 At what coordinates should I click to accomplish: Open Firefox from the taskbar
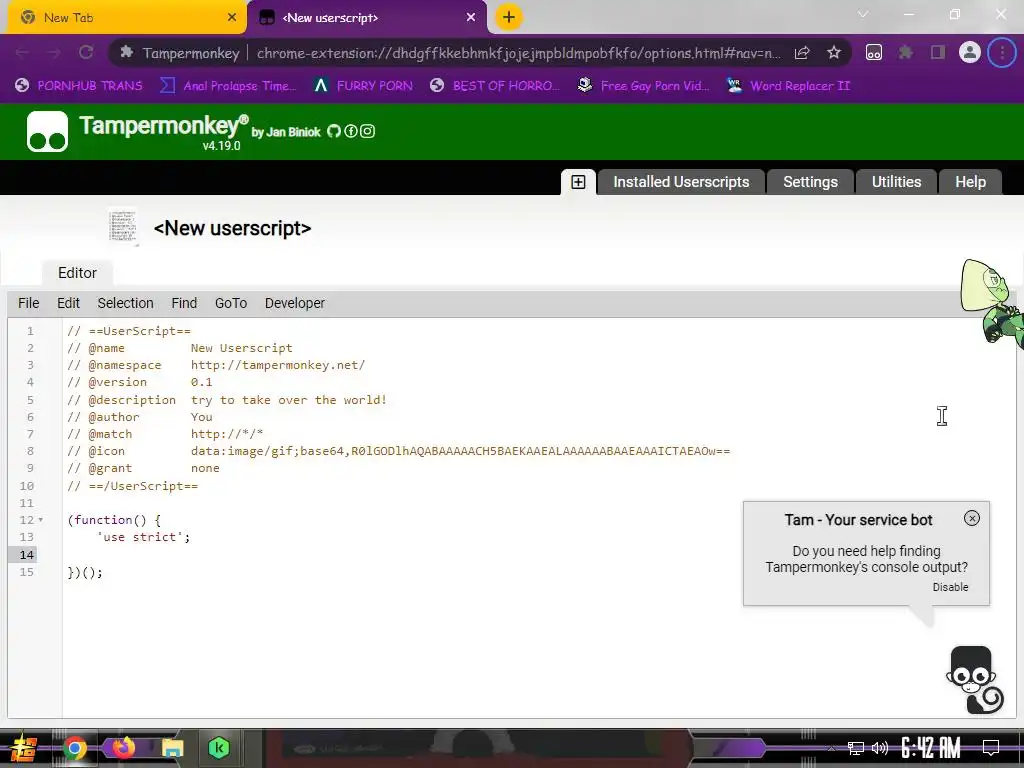pos(123,748)
